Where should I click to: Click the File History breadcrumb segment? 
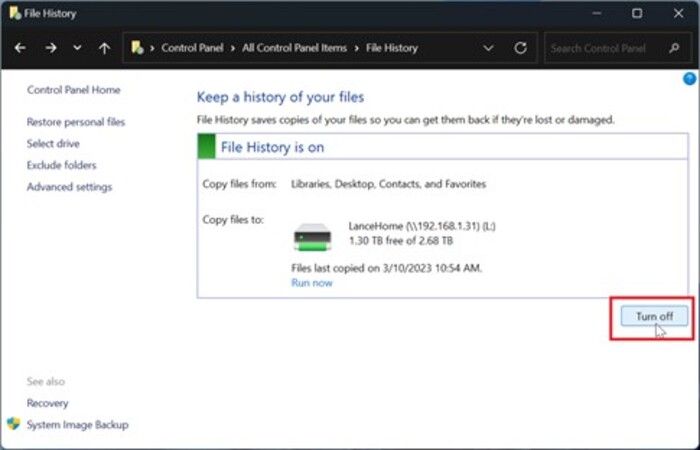coord(392,48)
